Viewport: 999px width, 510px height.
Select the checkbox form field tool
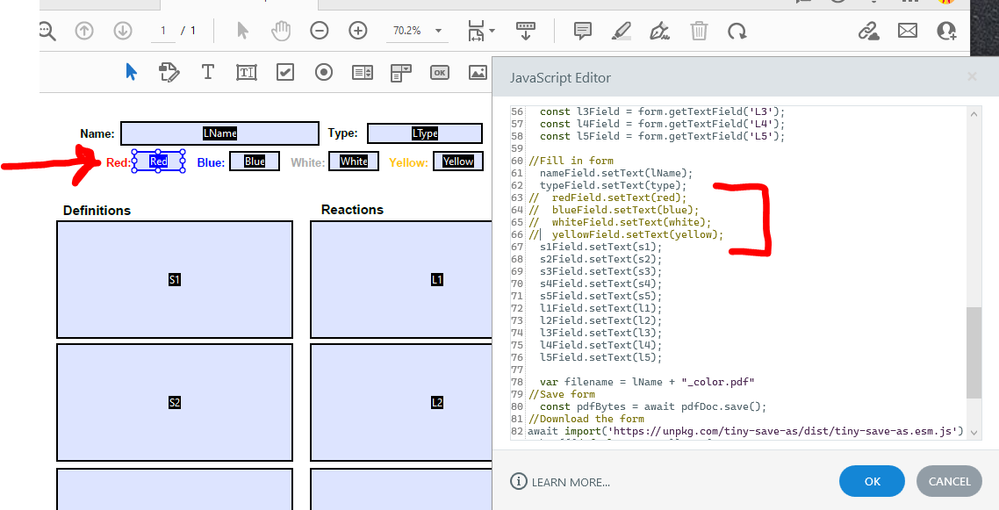(285, 72)
